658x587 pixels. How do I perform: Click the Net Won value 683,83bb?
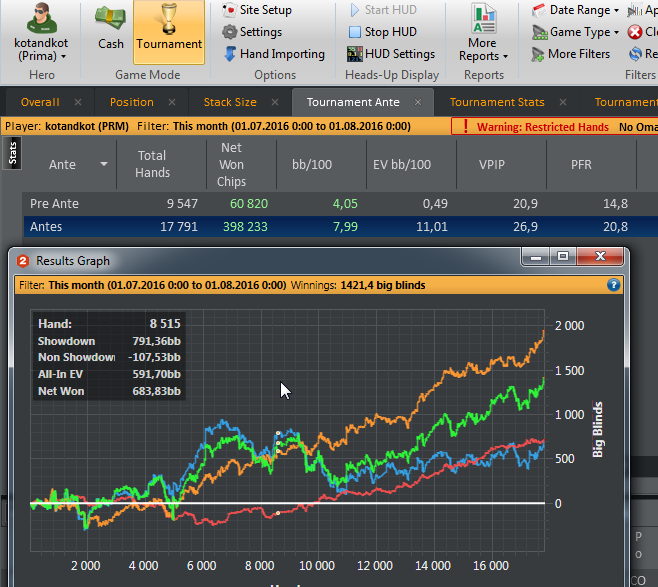[x=157, y=391]
